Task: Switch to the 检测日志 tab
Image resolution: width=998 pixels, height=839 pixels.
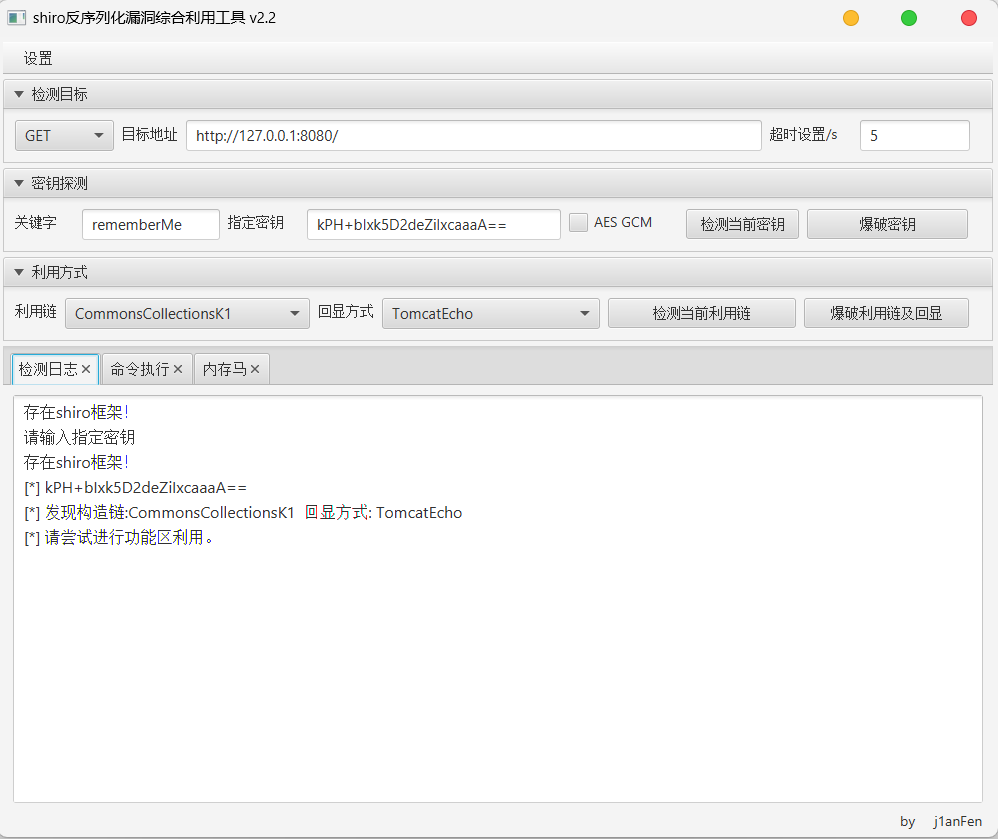Action: [48, 369]
